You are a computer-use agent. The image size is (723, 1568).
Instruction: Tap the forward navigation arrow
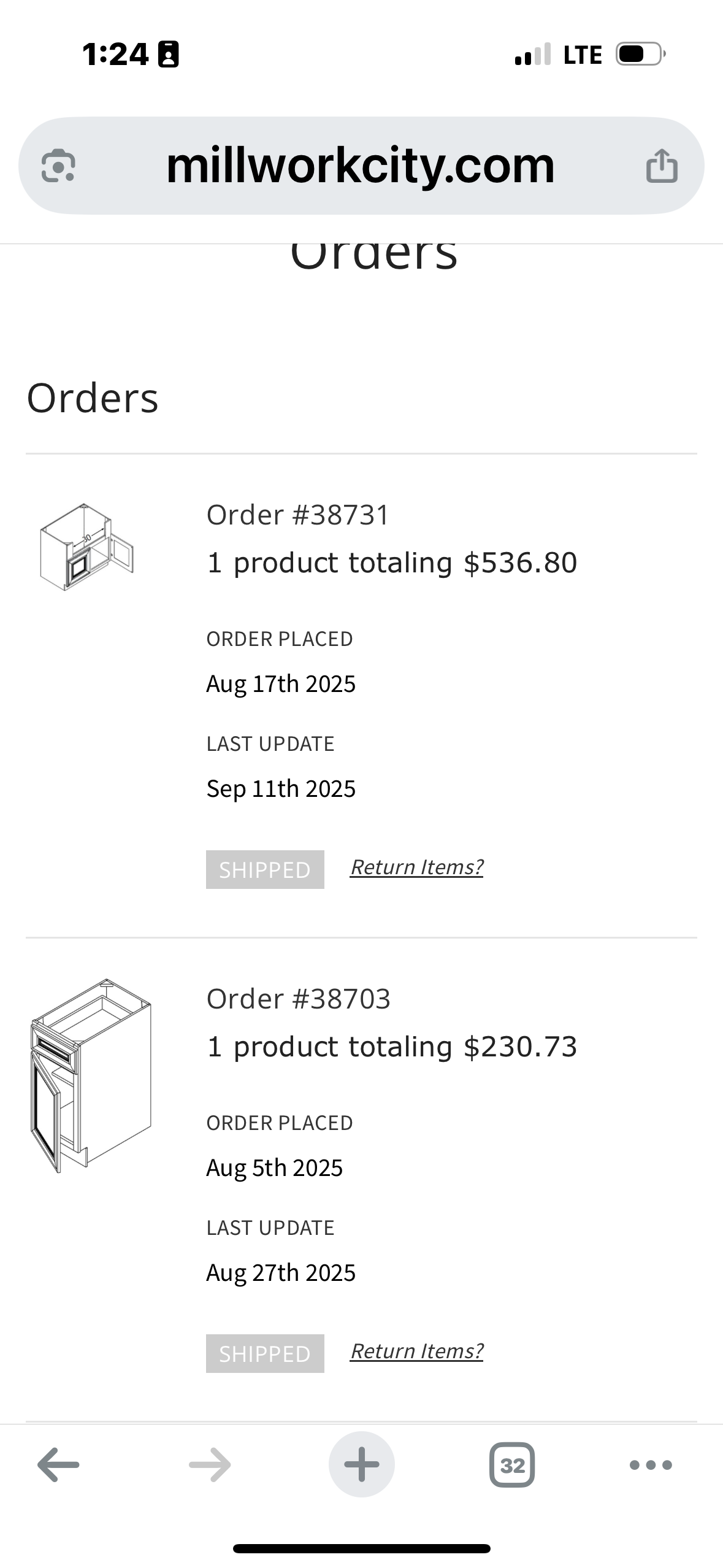[210, 1465]
